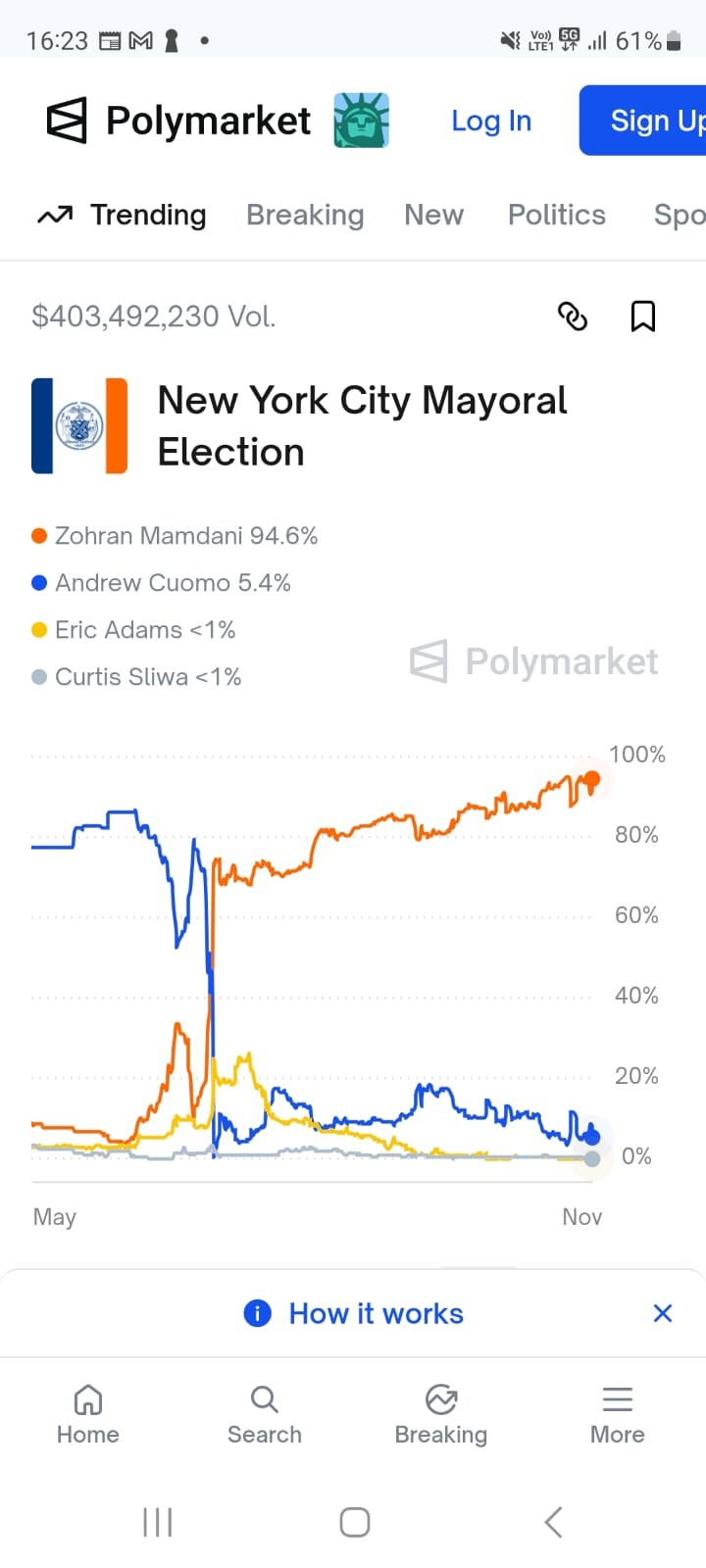Go to the Politics tab
This screenshot has width=706, height=1568.
pos(556,215)
